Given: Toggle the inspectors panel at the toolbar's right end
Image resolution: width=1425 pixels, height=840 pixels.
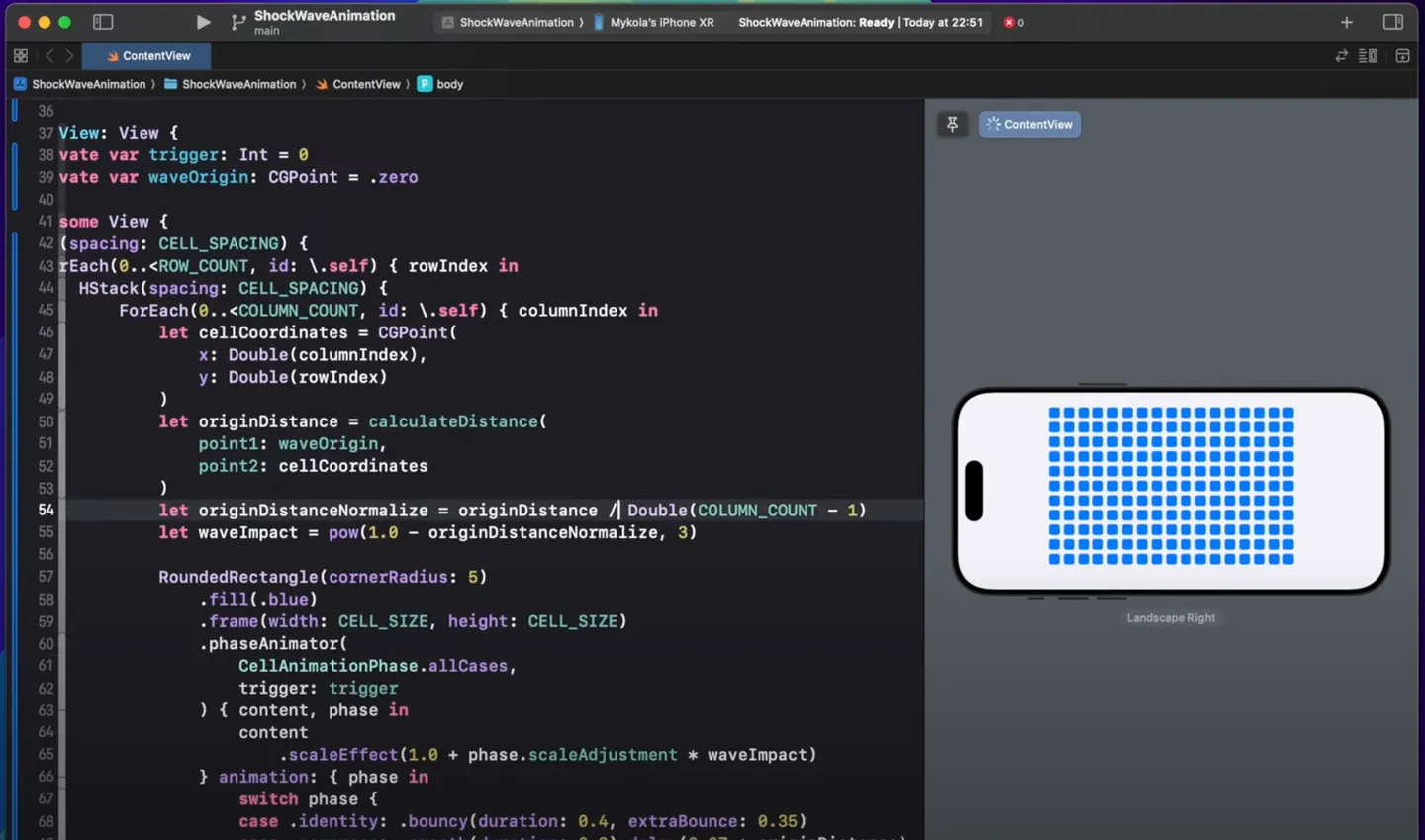Looking at the screenshot, I should pos(1392,22).
